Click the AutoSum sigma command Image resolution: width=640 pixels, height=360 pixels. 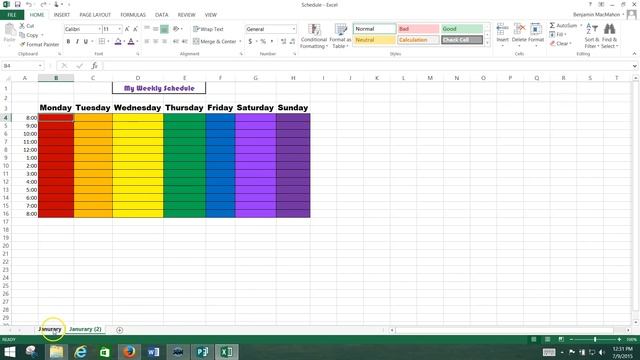coord(563,25)
